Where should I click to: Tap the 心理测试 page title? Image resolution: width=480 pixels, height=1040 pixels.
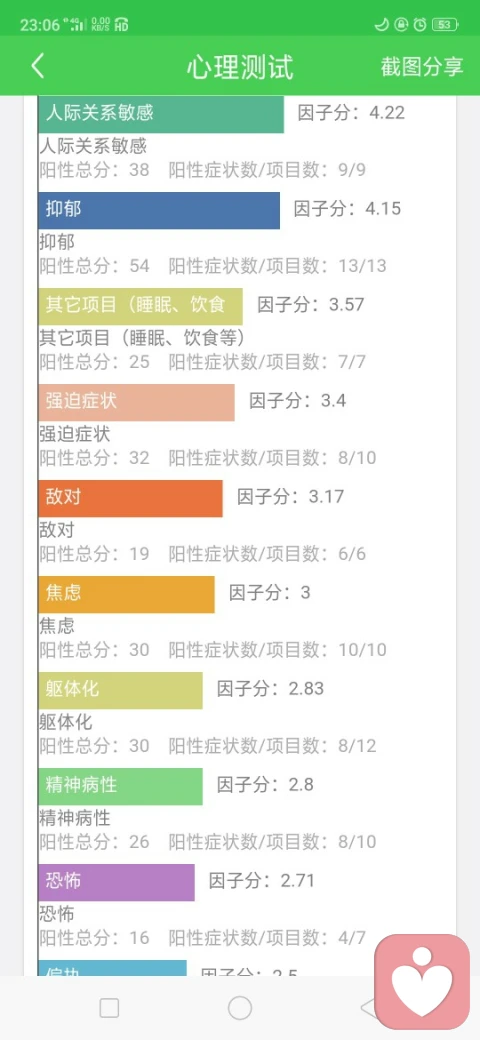click(x=239, y=67)
